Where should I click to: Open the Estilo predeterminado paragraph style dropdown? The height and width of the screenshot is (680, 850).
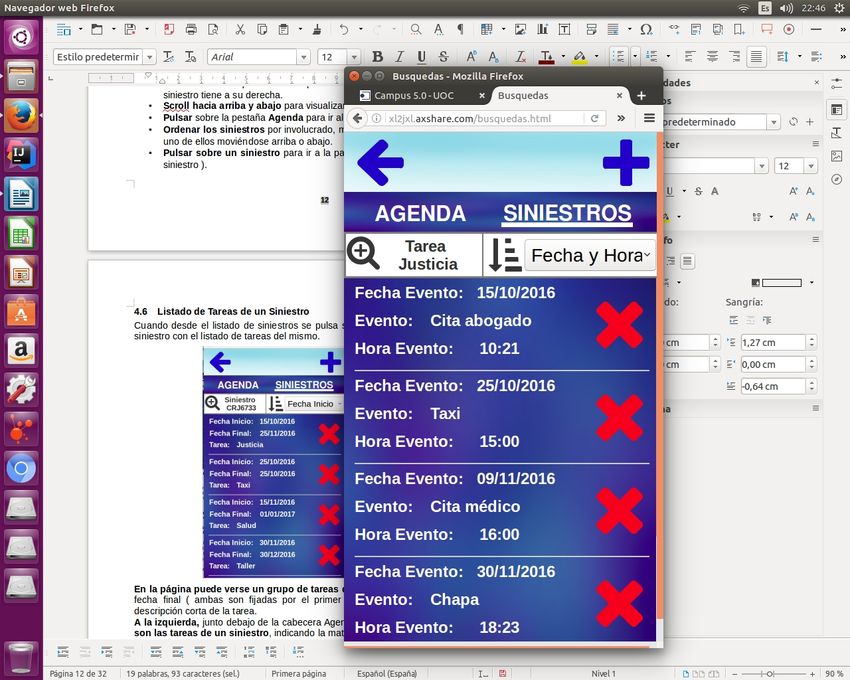[149, 57]
